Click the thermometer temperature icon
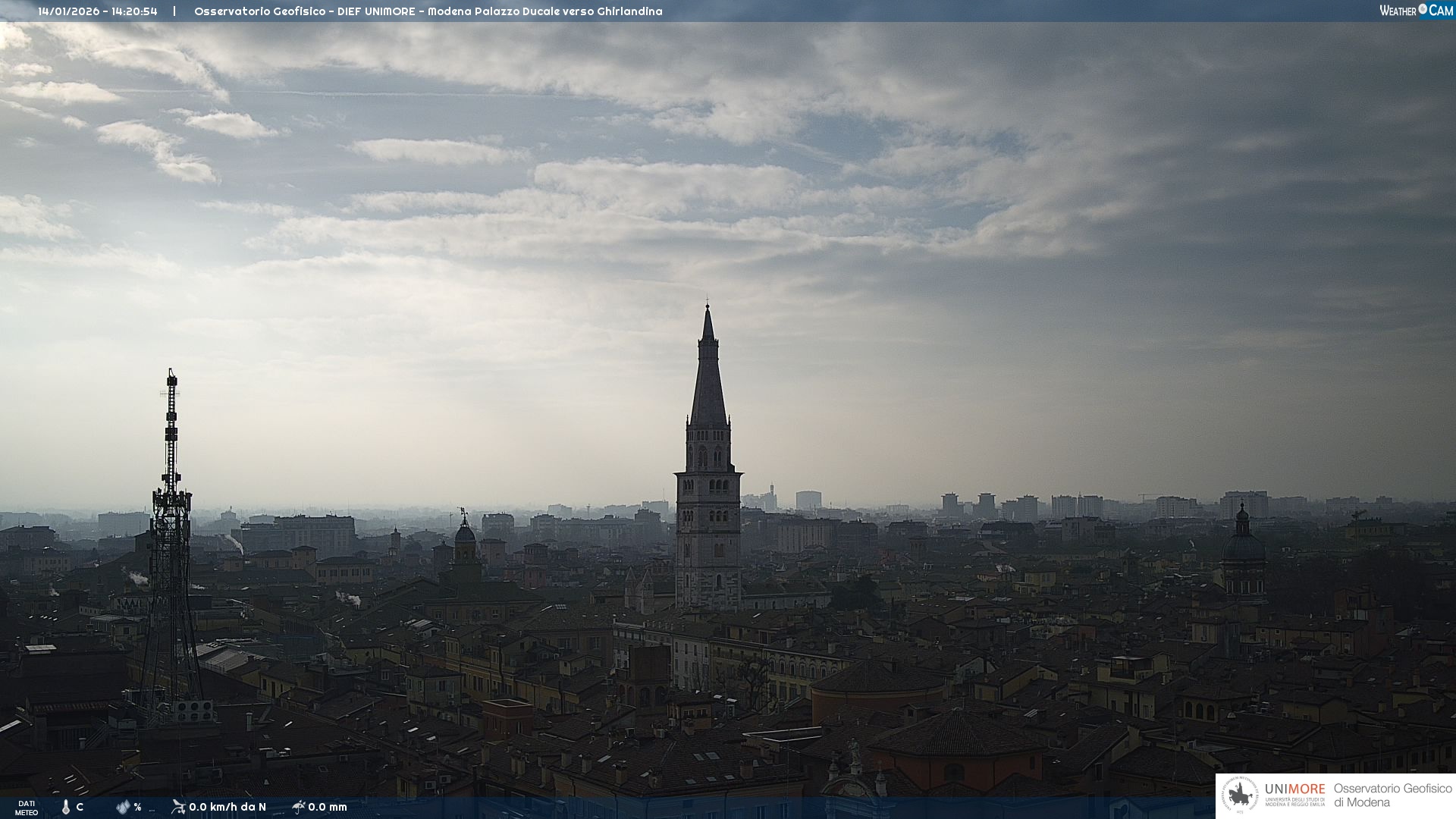The height and width of the screenshot is (819, 1456). click(66, 807)
